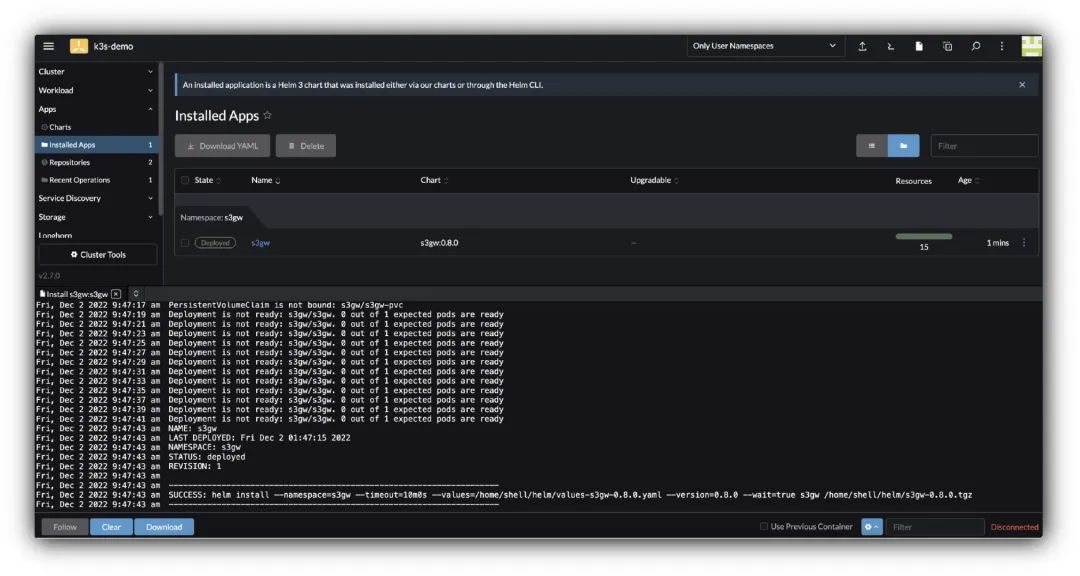Click the Namespace: s3gw group header

coord(211,217)
